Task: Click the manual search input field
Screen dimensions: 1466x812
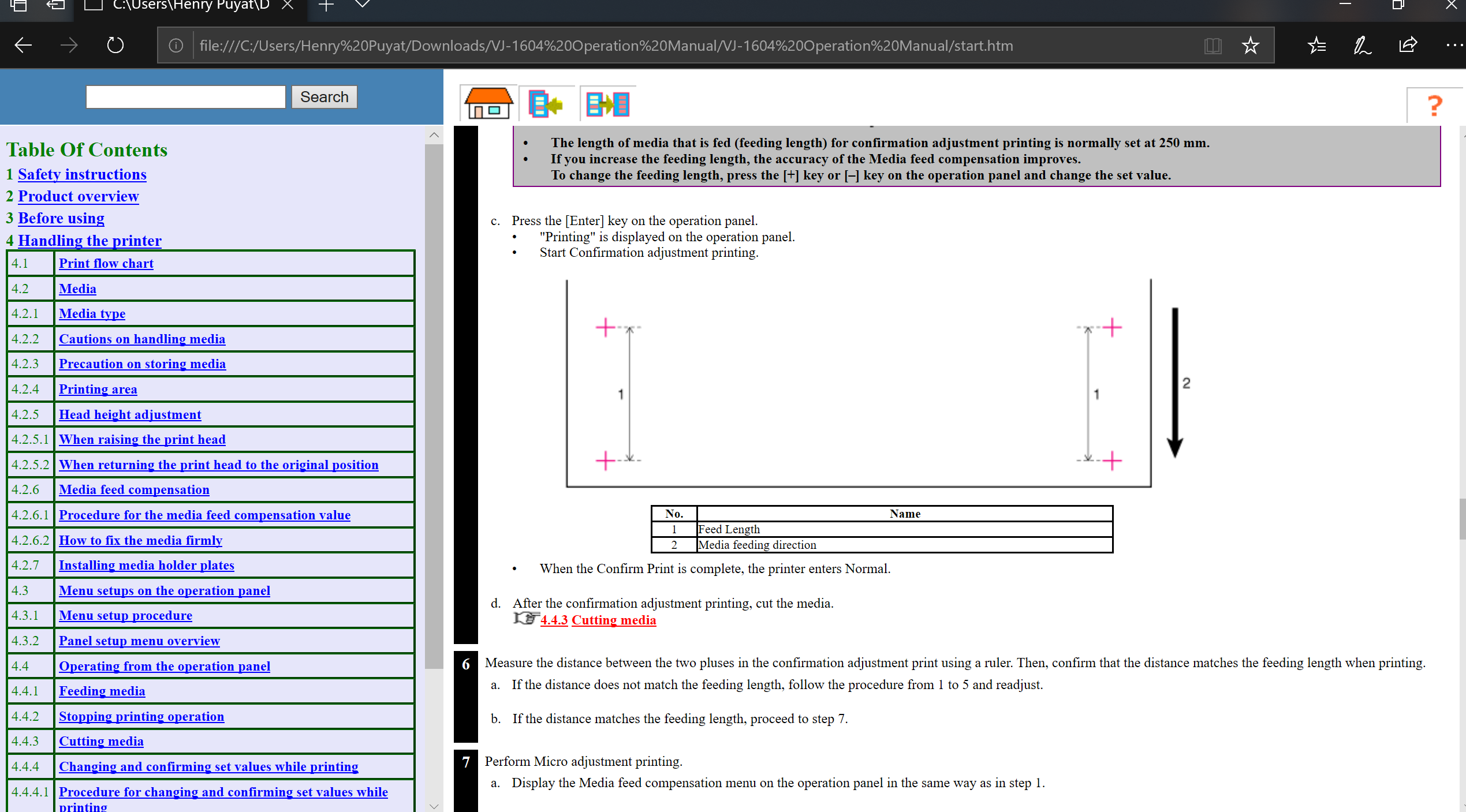Action: tap(186, 97)
